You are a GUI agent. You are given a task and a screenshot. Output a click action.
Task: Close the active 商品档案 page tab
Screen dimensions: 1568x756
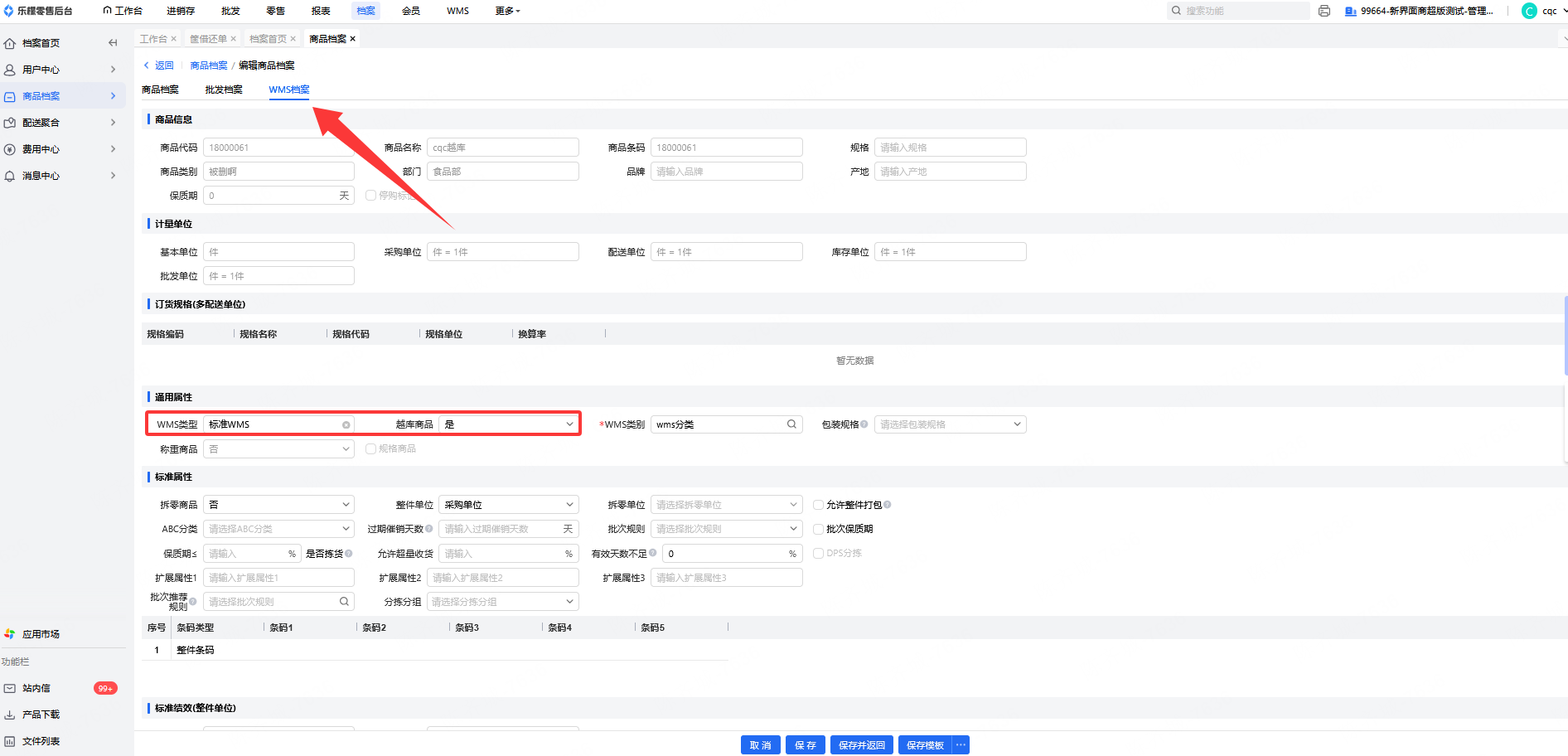coord(352,39)
